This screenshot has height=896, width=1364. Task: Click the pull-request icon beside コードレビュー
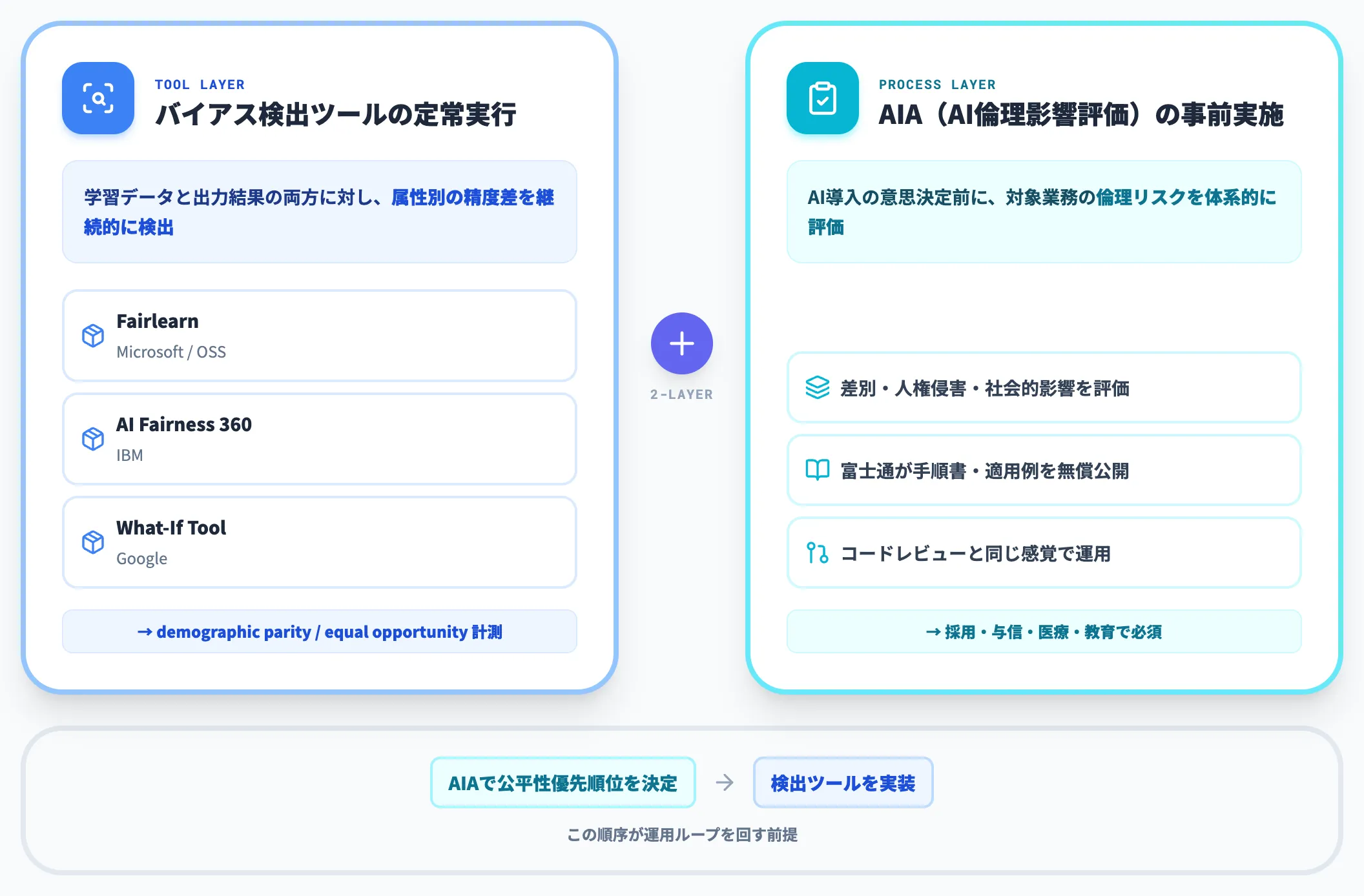coord(818,553)
